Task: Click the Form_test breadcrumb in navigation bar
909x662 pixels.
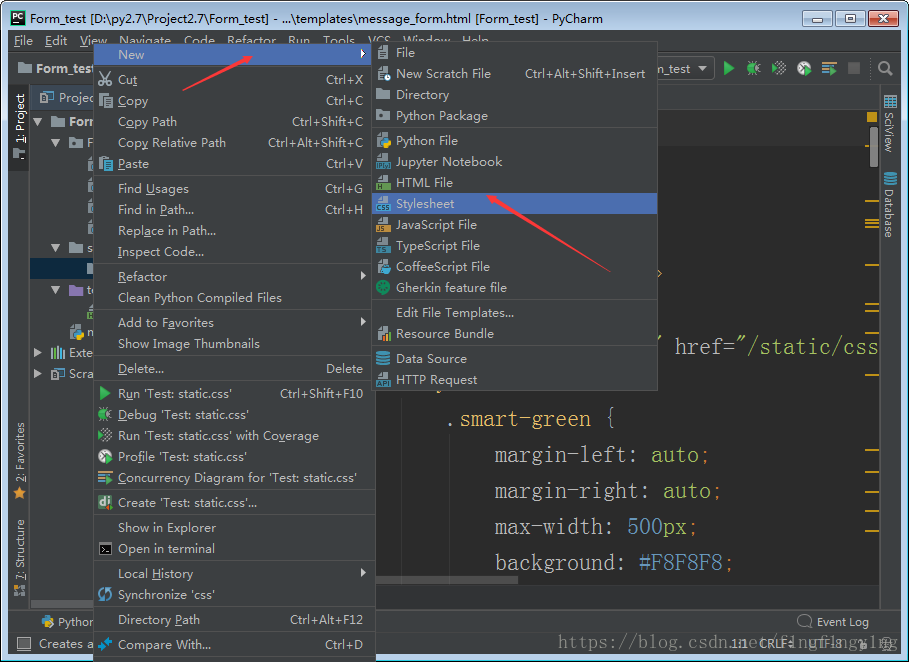Action: tap(55, 68)
